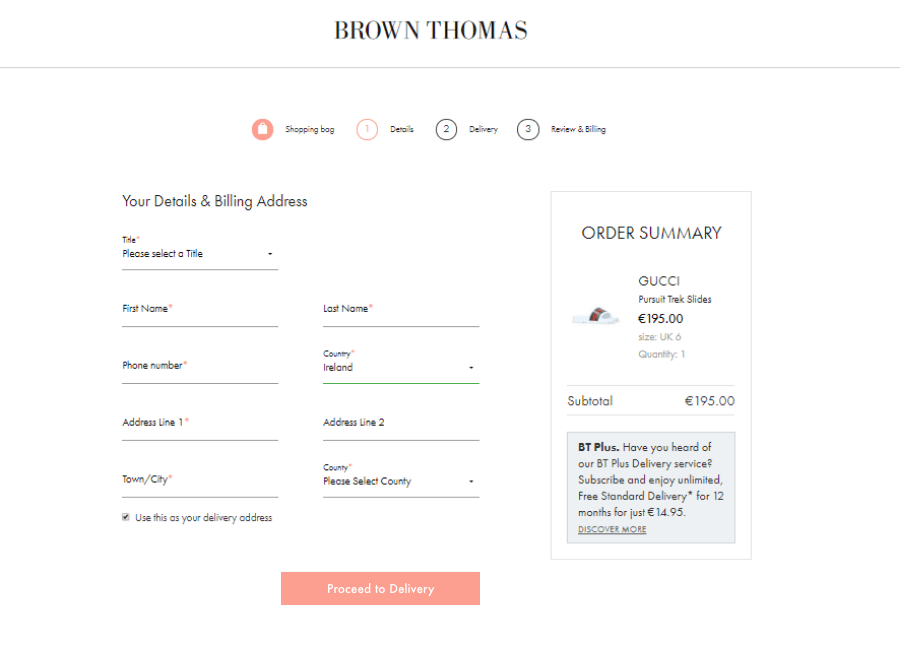Click the Gucci Pursuit Trek Slides thumbnail
900x649 pixels.
pos(595,315)
